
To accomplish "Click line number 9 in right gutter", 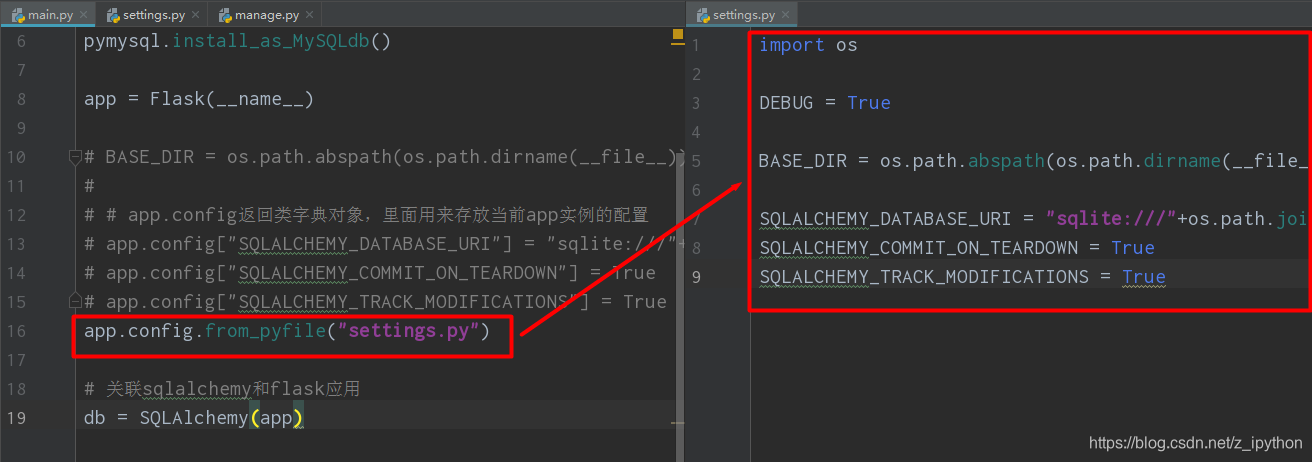I will point(696,277).
